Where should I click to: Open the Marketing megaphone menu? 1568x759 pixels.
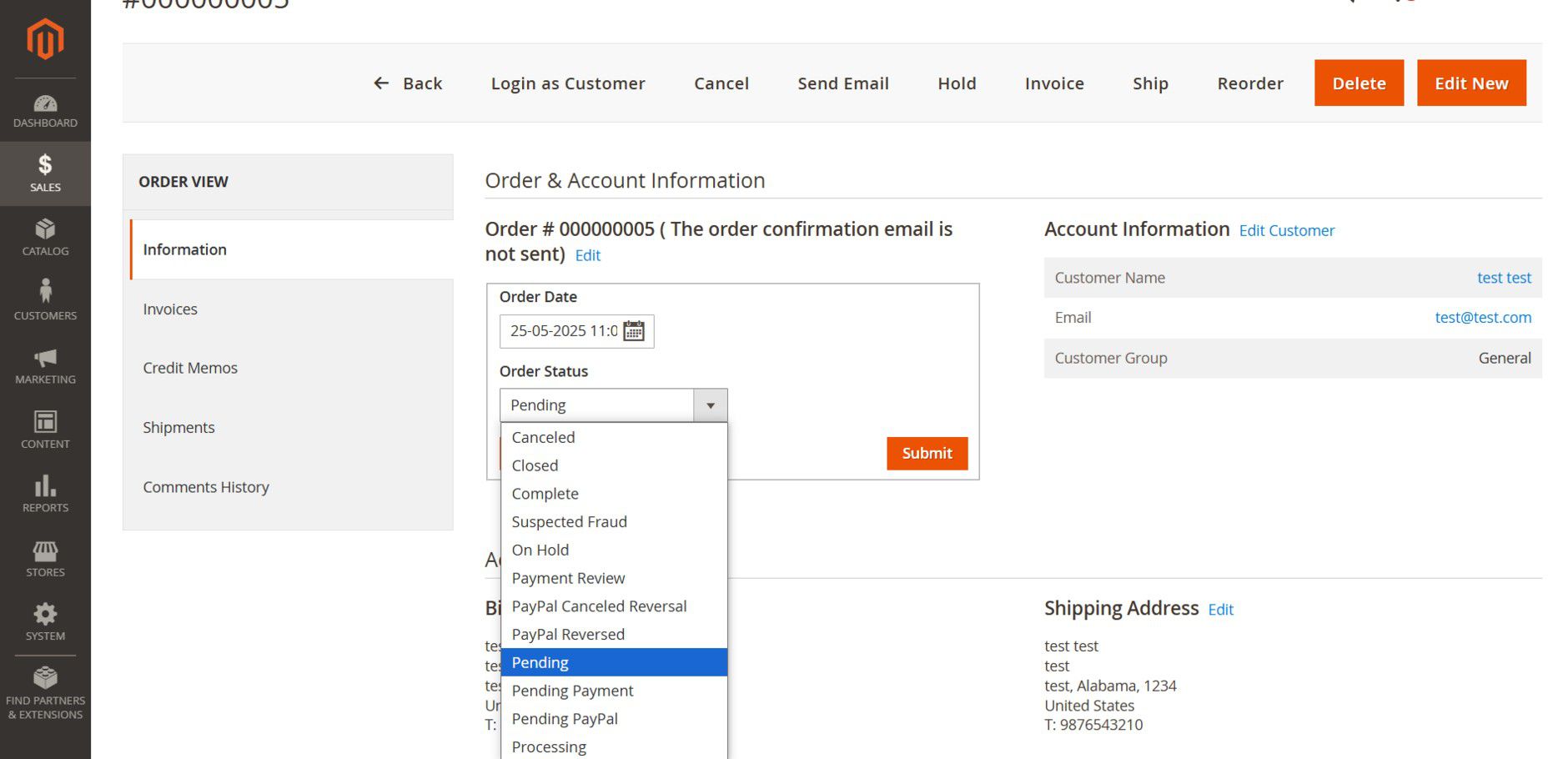pos(45,367)
